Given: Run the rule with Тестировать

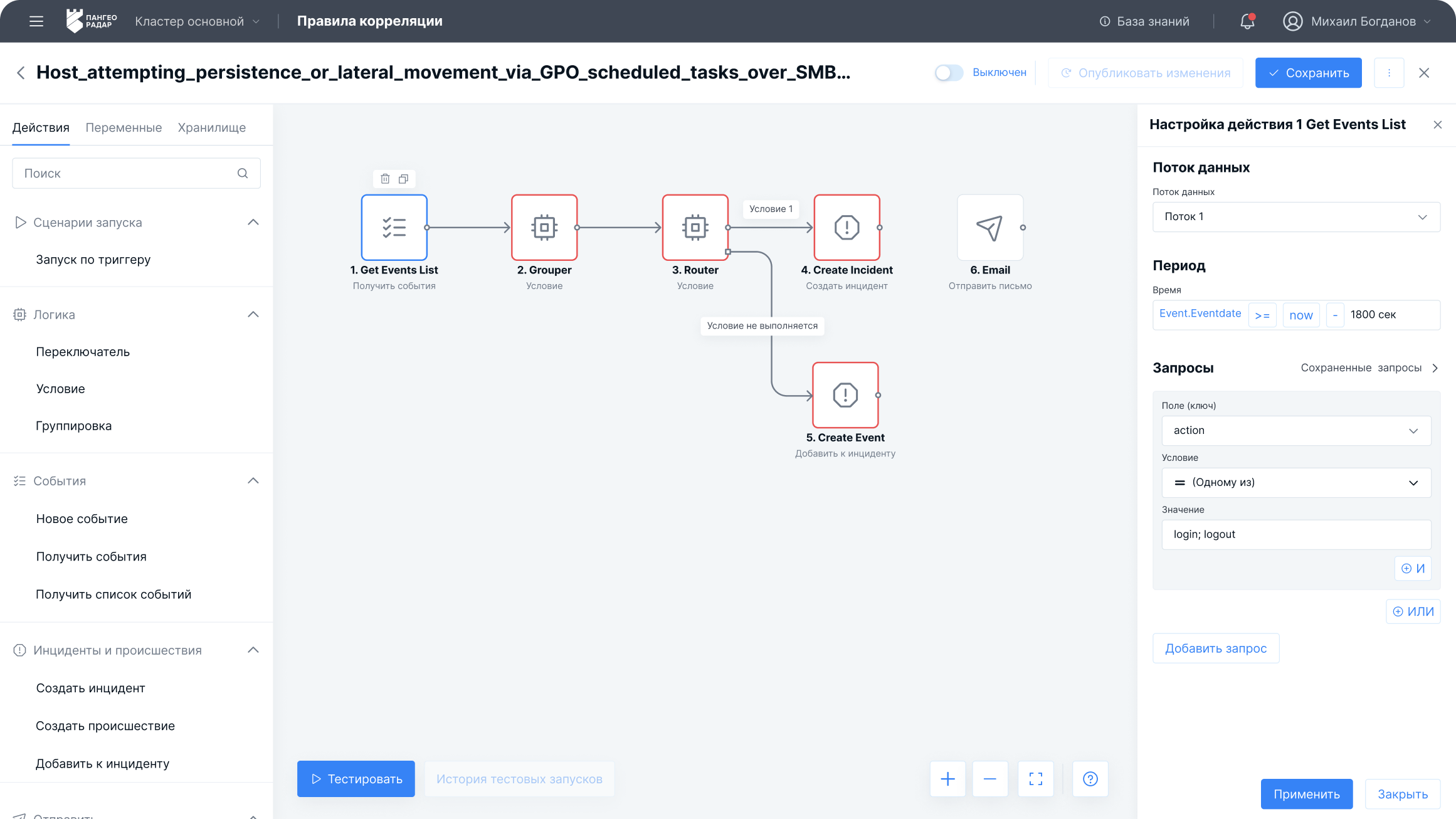Looking at the screenshot, I should coord(356,778).
